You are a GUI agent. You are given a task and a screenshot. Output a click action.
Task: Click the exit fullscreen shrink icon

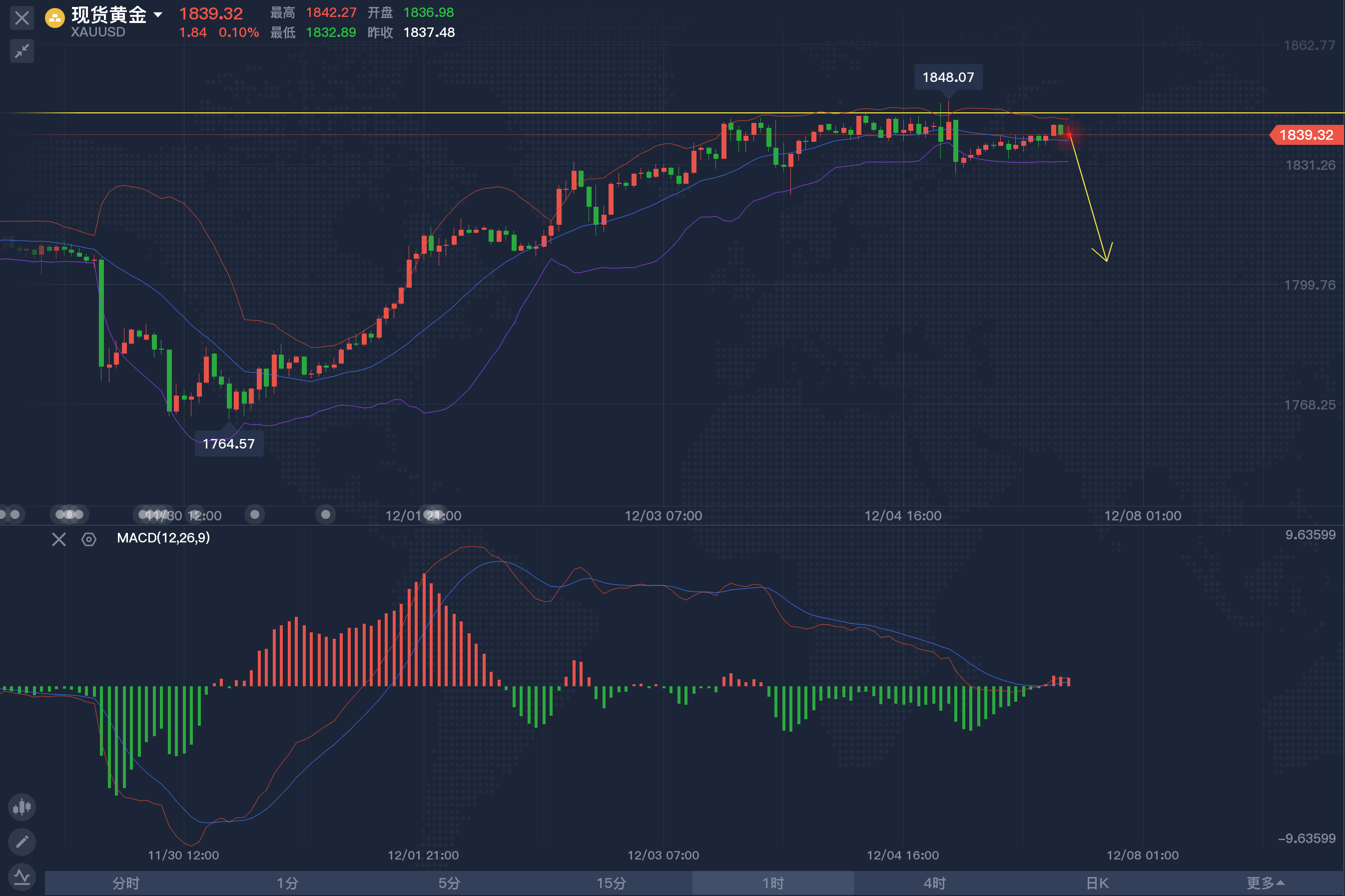pyautogui.click(x=21, y=51)
